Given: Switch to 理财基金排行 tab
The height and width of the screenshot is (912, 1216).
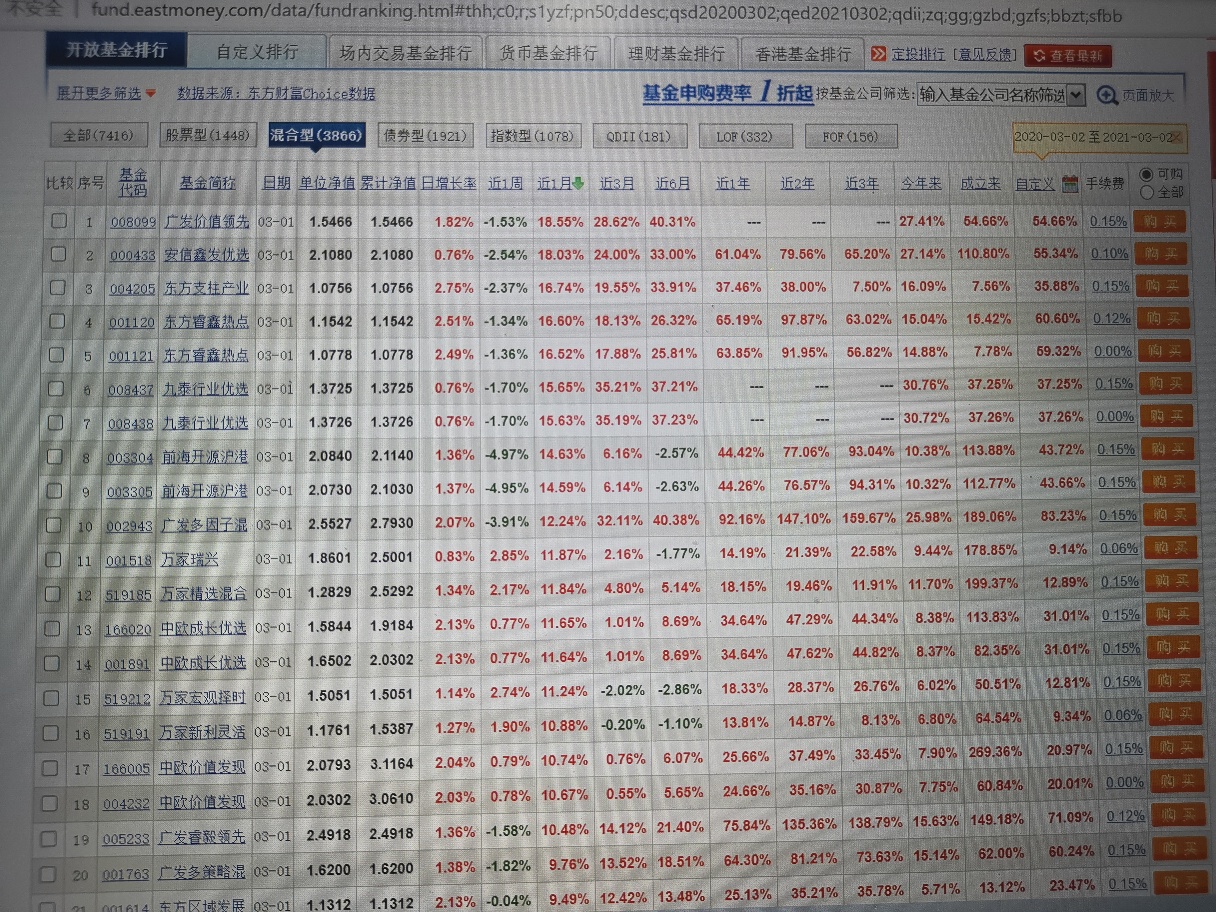Looking at the screenshot, I should click(676, 53).
